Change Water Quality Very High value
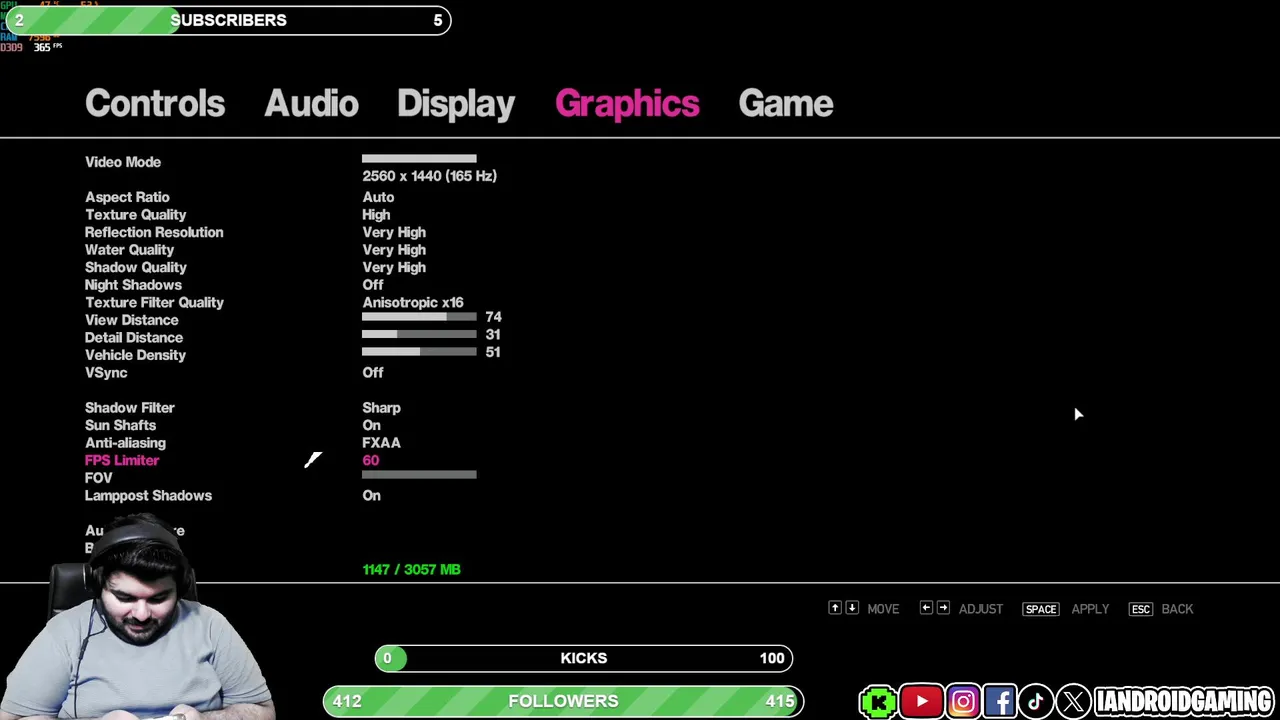 point(394,250)
